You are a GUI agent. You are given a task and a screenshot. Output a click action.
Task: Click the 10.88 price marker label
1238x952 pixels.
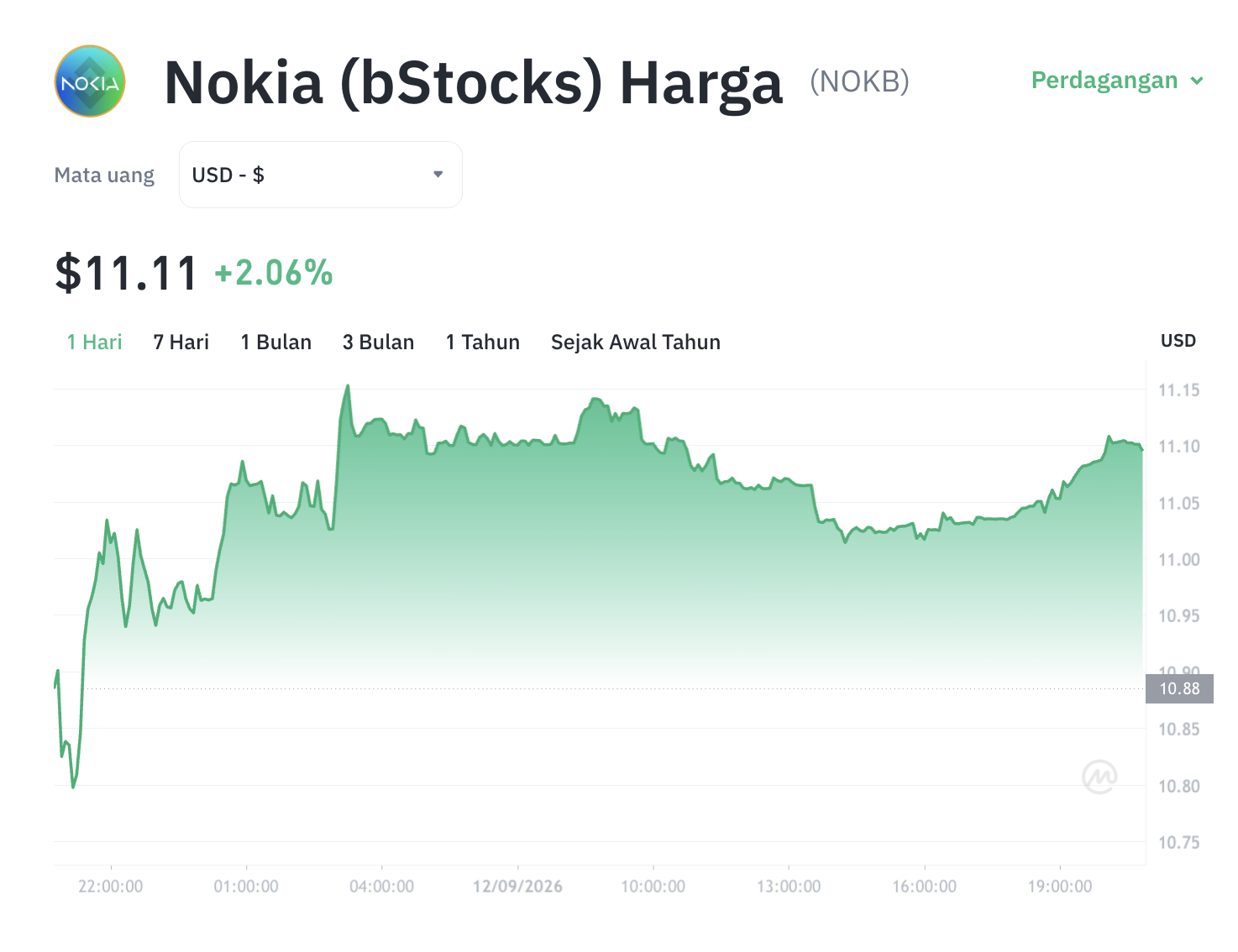(1179, 688)
